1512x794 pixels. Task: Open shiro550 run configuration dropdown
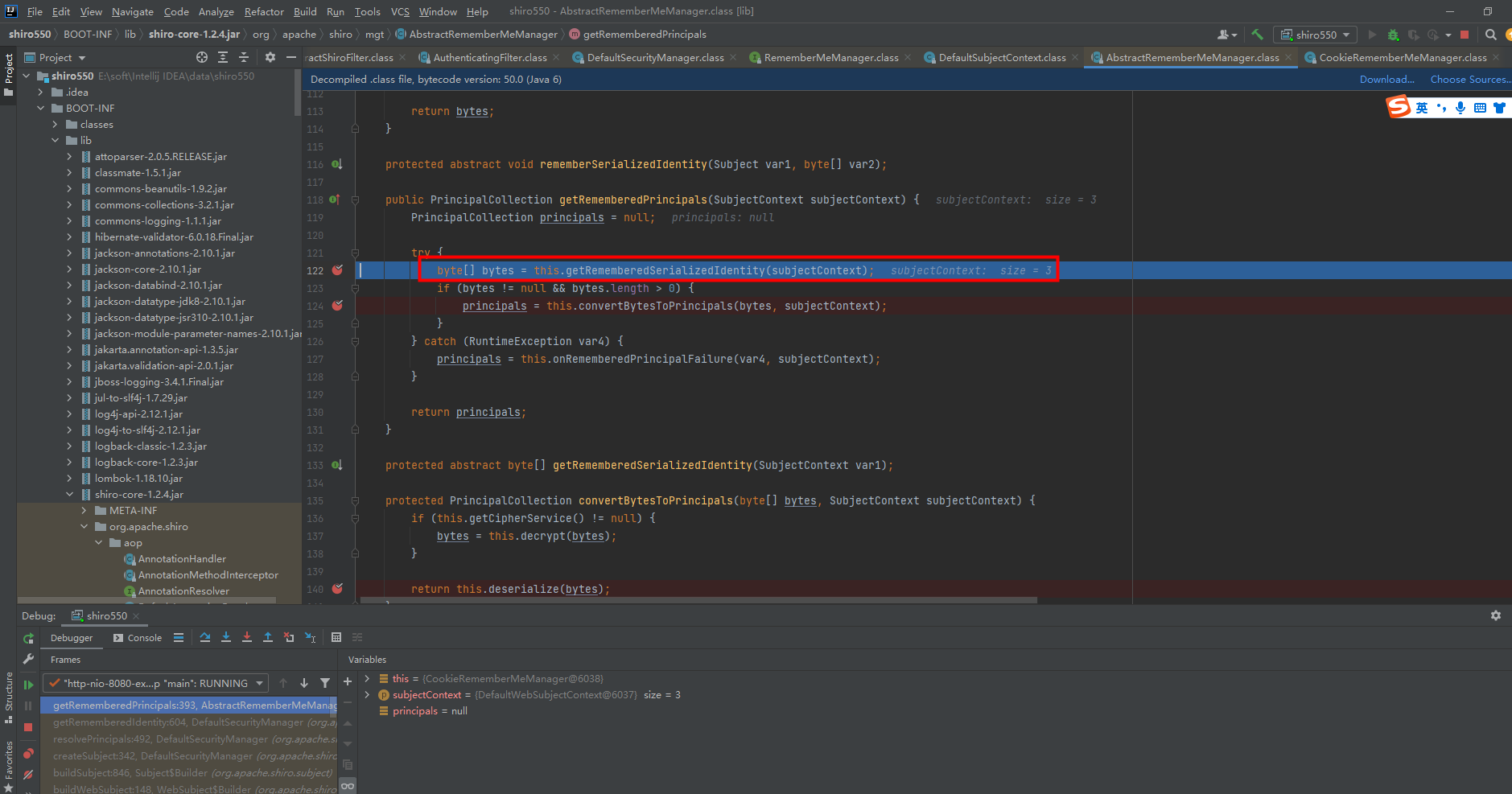pos(1315,35)
